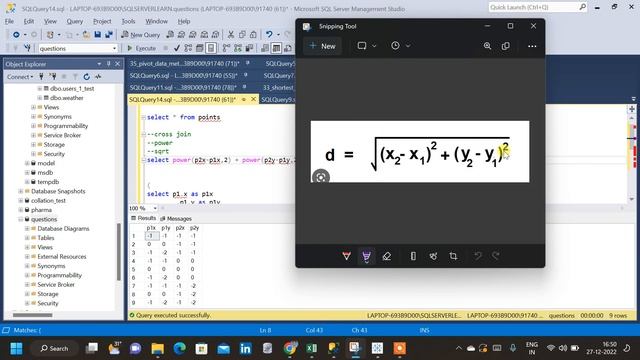Expand Database Snapshots node

20,191
